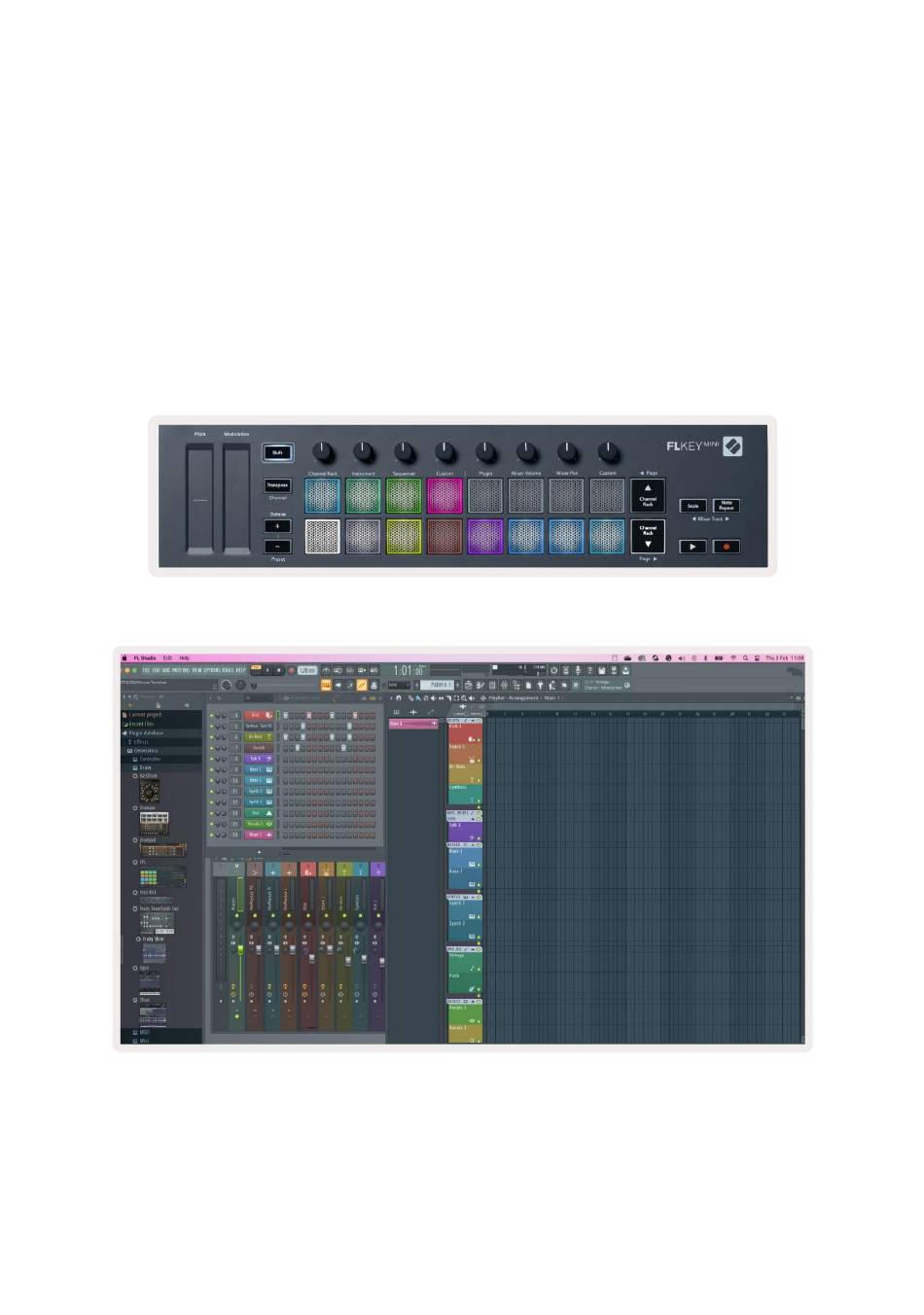Viewport: 924px width, 1315px height.
Task: Click the Kick channel's drum icon button
Action: point(268,716)
